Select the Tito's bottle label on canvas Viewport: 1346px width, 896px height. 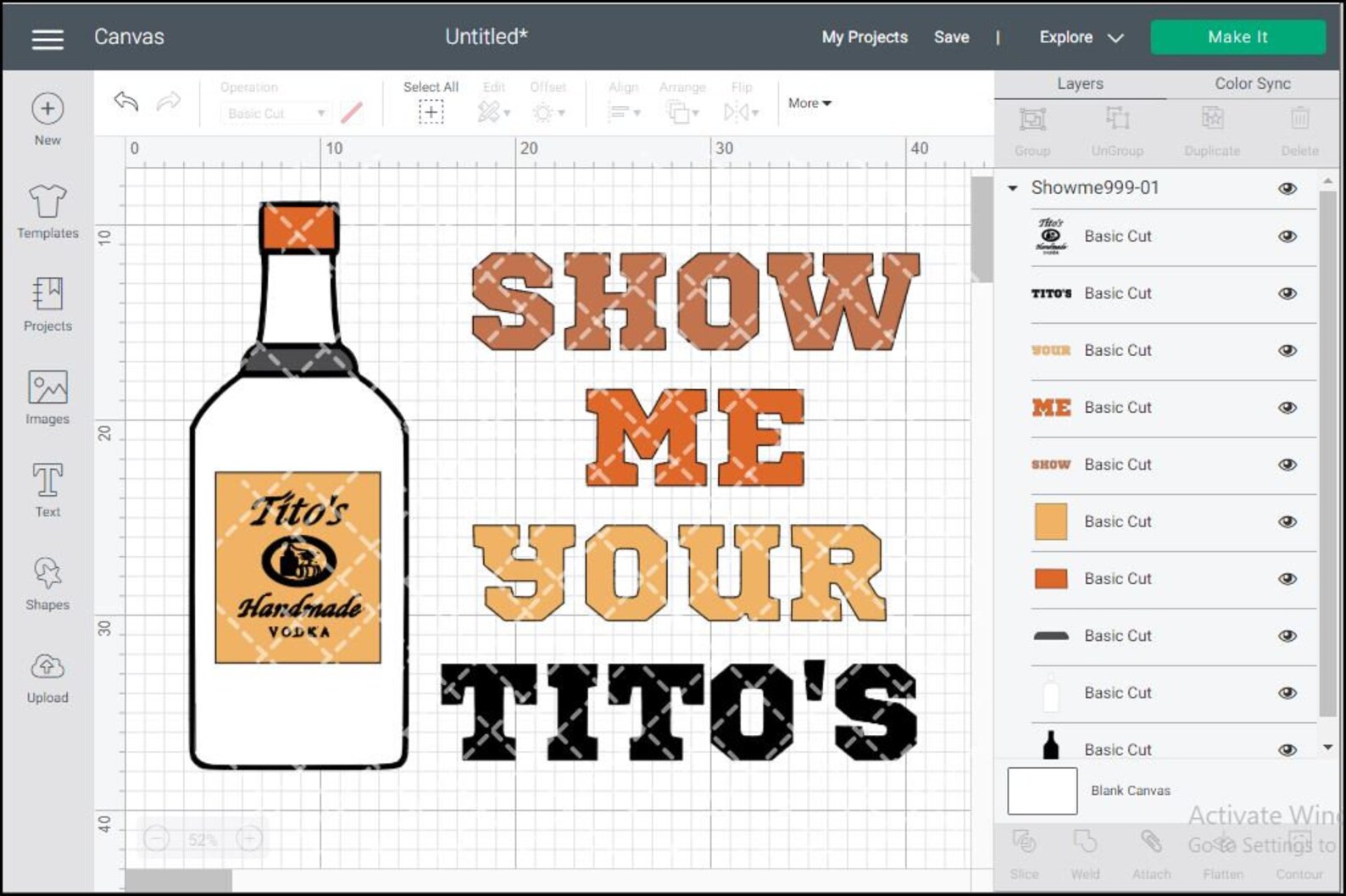click(298, 568)
